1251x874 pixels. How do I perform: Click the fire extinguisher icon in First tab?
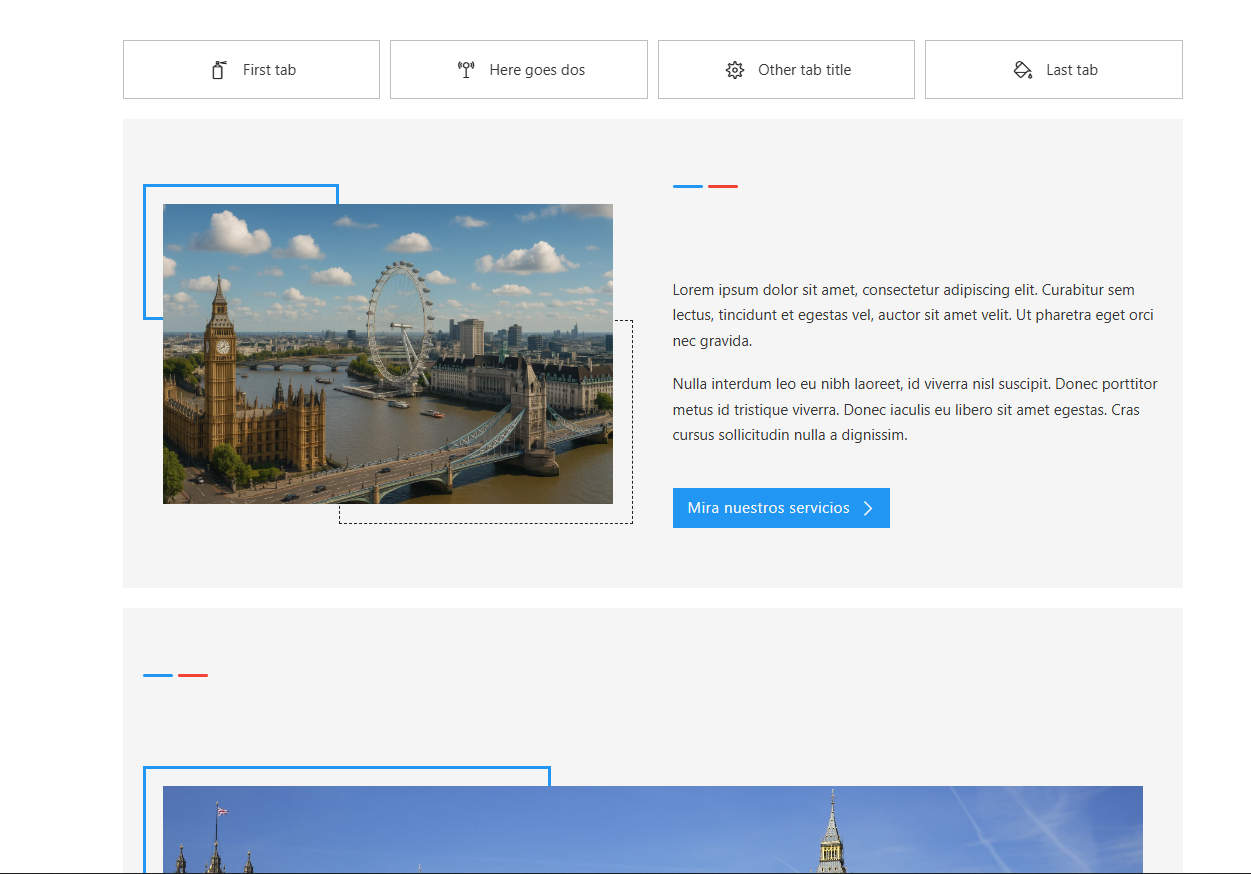[219, 70]
